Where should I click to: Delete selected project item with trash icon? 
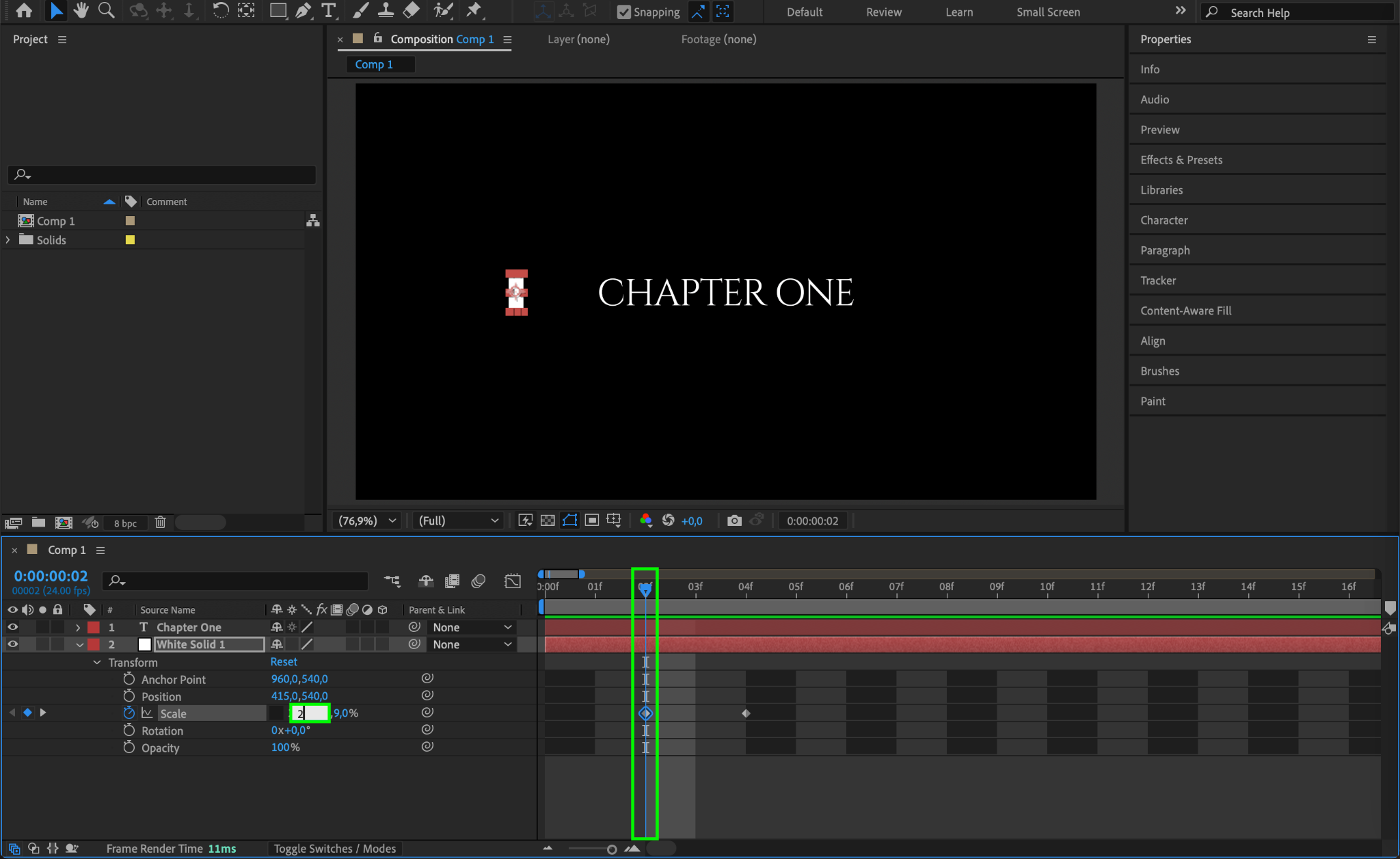click(x=160, y=523)
